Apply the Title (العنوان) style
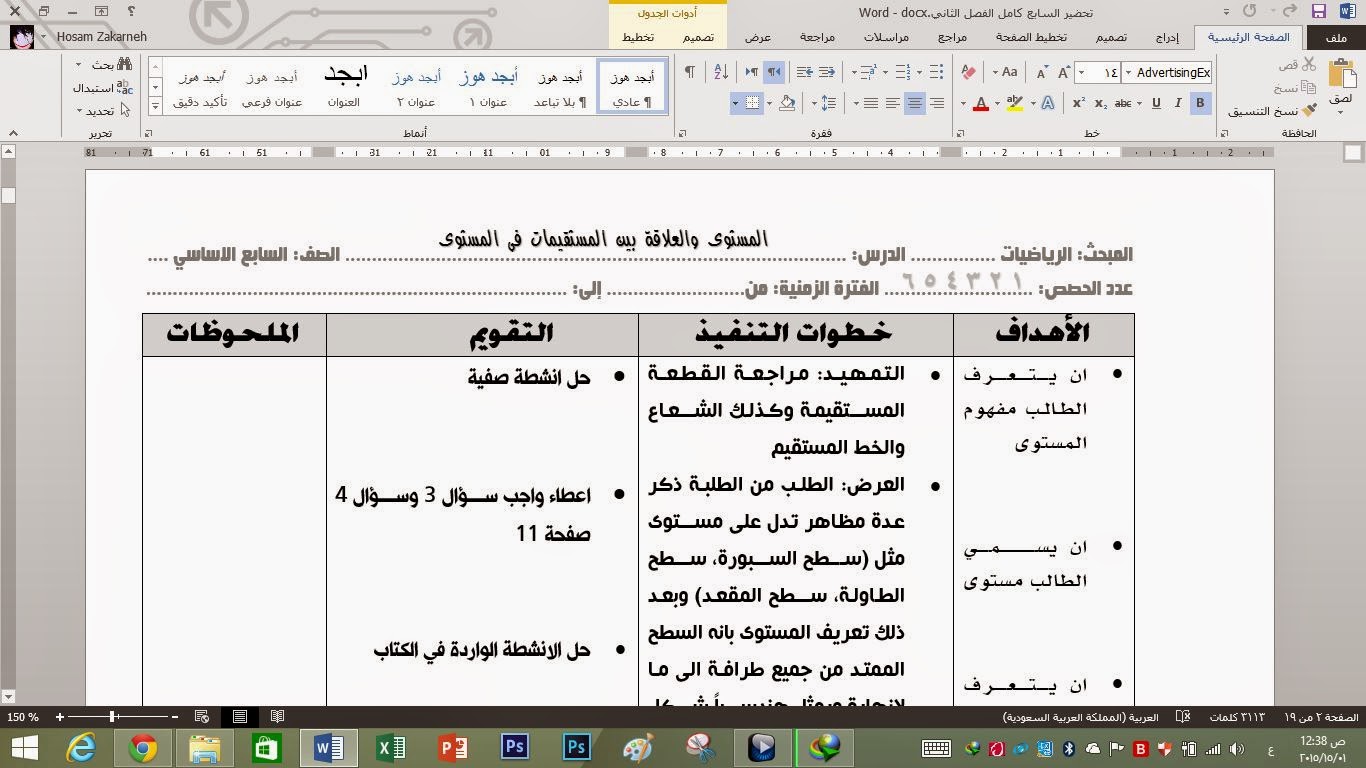The width and height of the screenshot is (1366, 768). (345, 87)
